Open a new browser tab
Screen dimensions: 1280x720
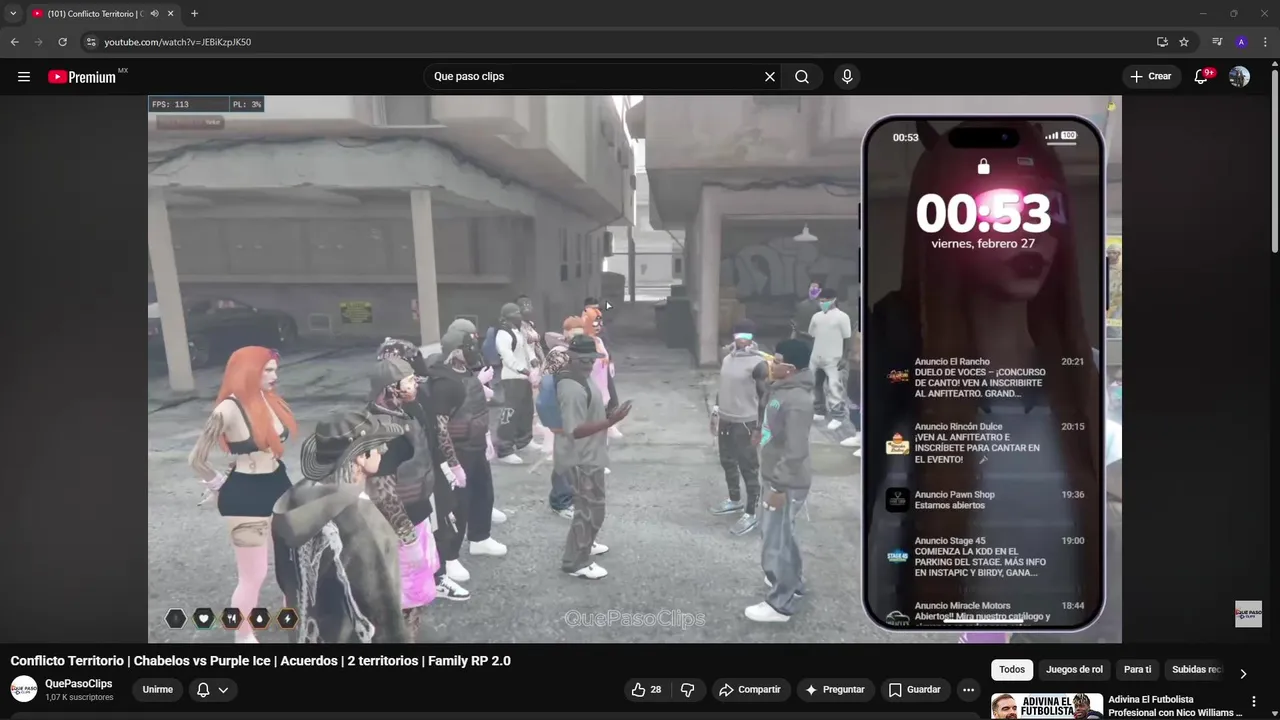click(194, 14)
